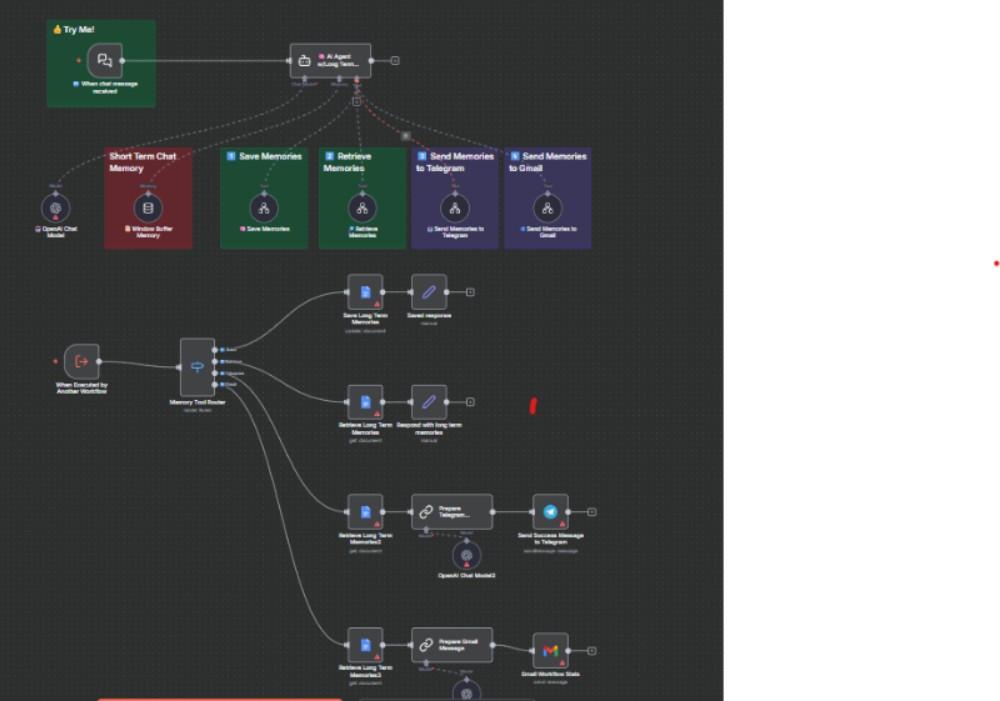This screenshot has height=701, width=1000.
Task: Open the Prepare Telegram chain node
Action: point(452,511)
